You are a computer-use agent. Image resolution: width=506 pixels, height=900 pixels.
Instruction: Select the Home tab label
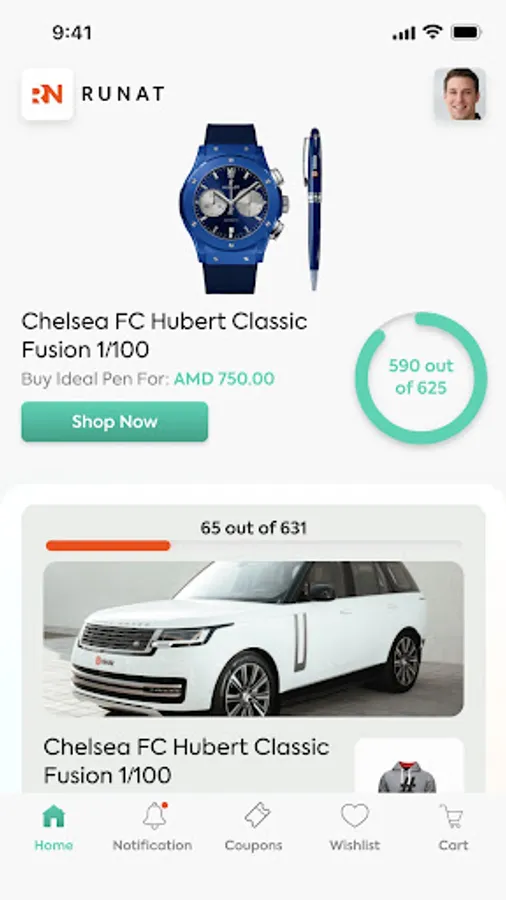pos(53,845)
